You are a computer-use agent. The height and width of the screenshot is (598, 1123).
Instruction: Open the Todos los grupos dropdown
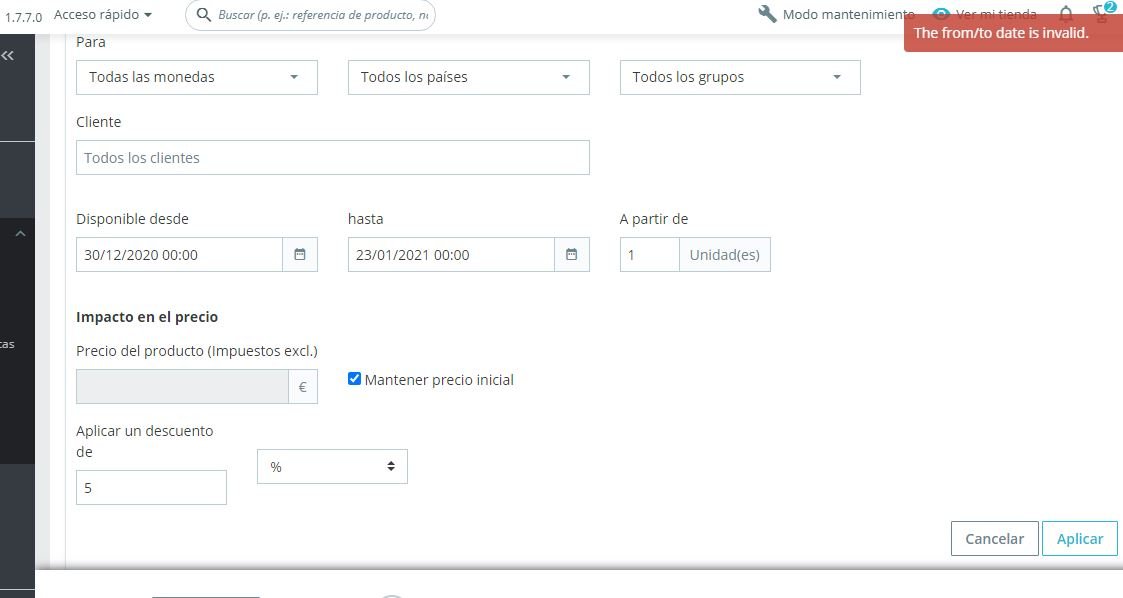(x=740, y=77)
